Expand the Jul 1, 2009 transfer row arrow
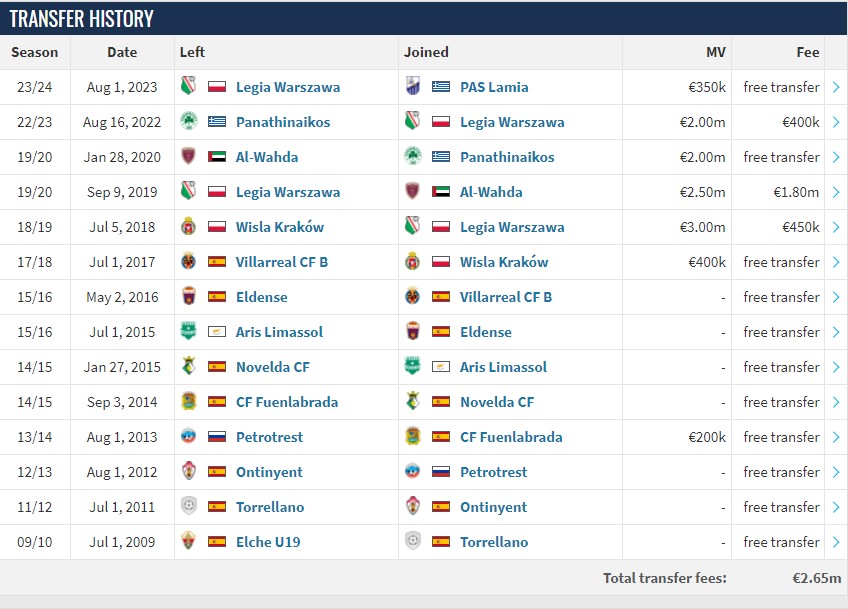The height and width of the screenshot is (609, 848). click(836, 542)
